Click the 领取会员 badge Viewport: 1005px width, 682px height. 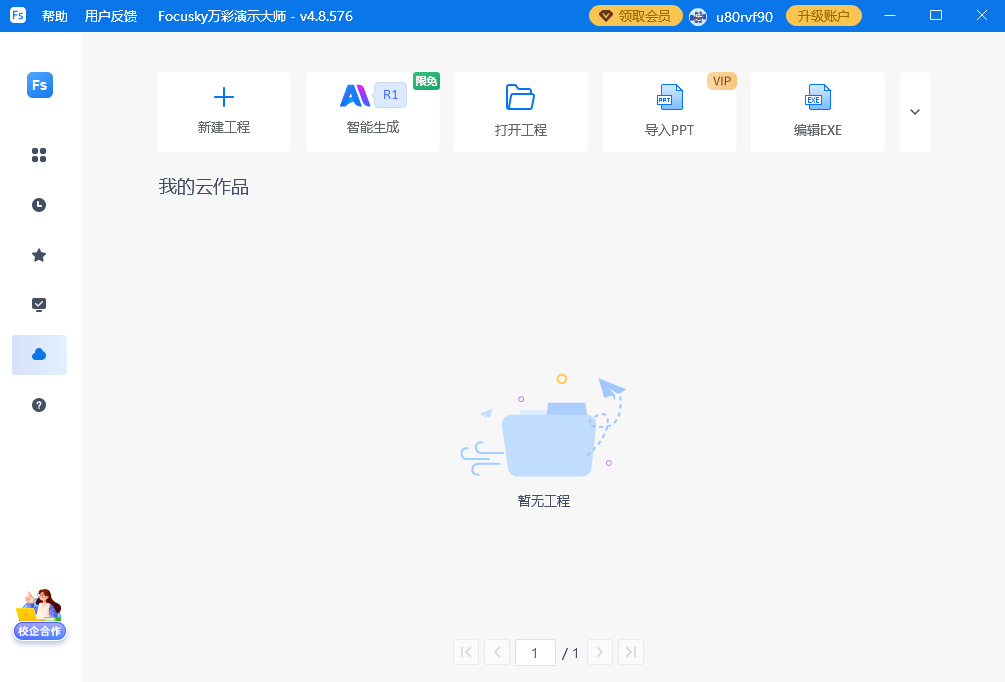[x=635, y=16]
